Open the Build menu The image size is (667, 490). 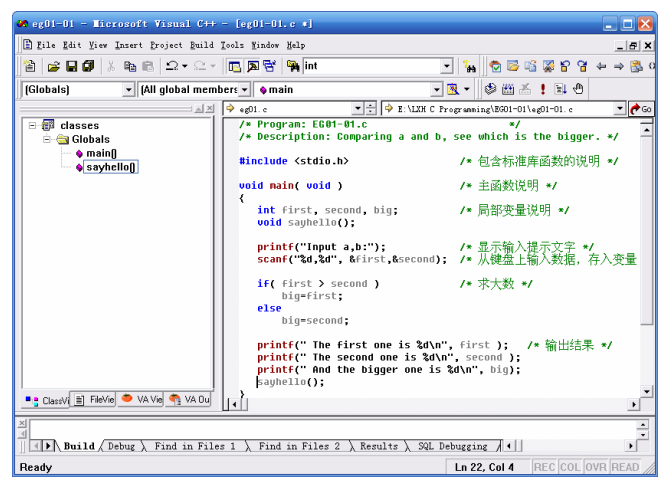click(202, 45)
